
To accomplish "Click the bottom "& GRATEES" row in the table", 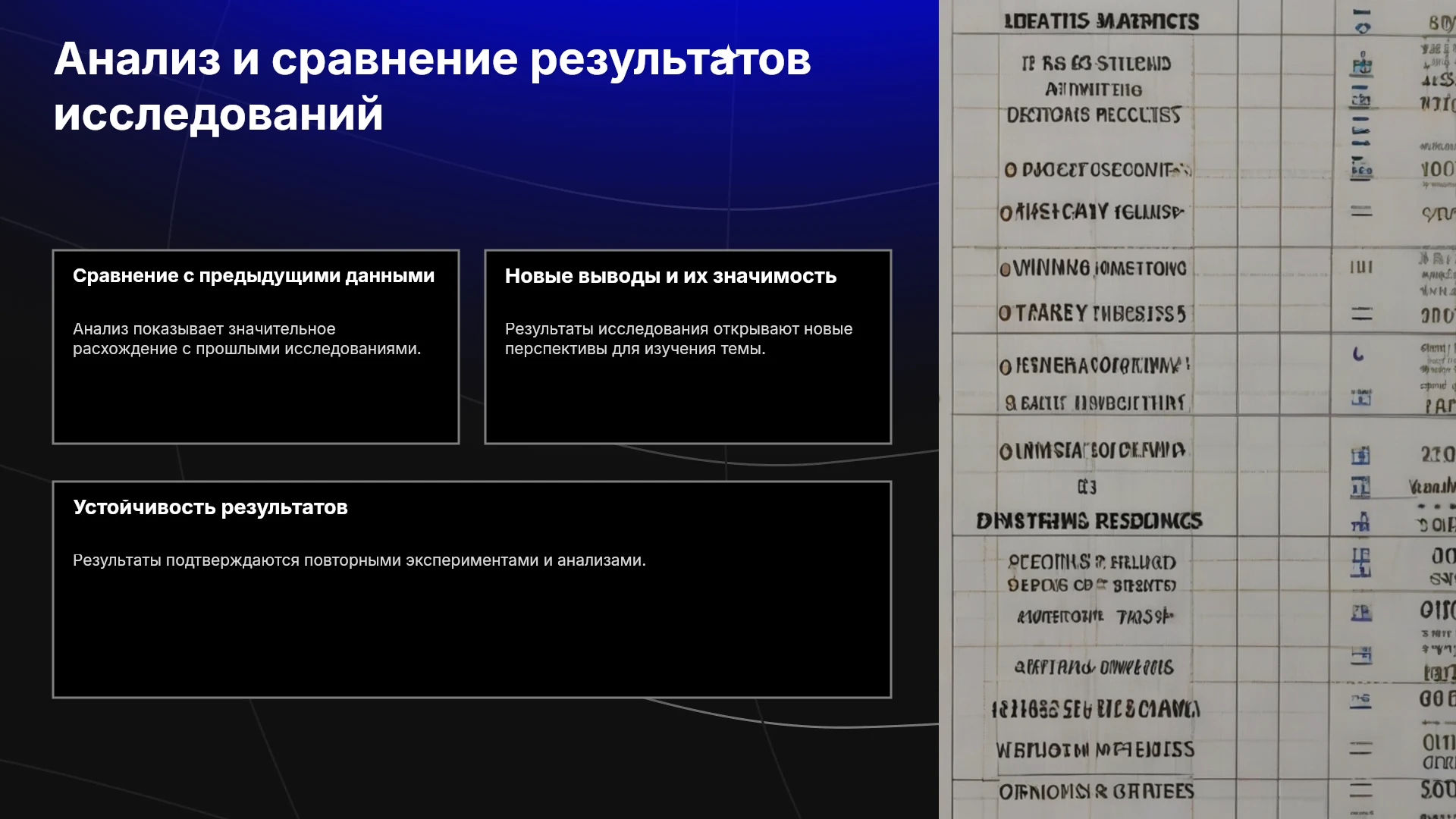I will pyautogui.click(x=1097, y=792).
